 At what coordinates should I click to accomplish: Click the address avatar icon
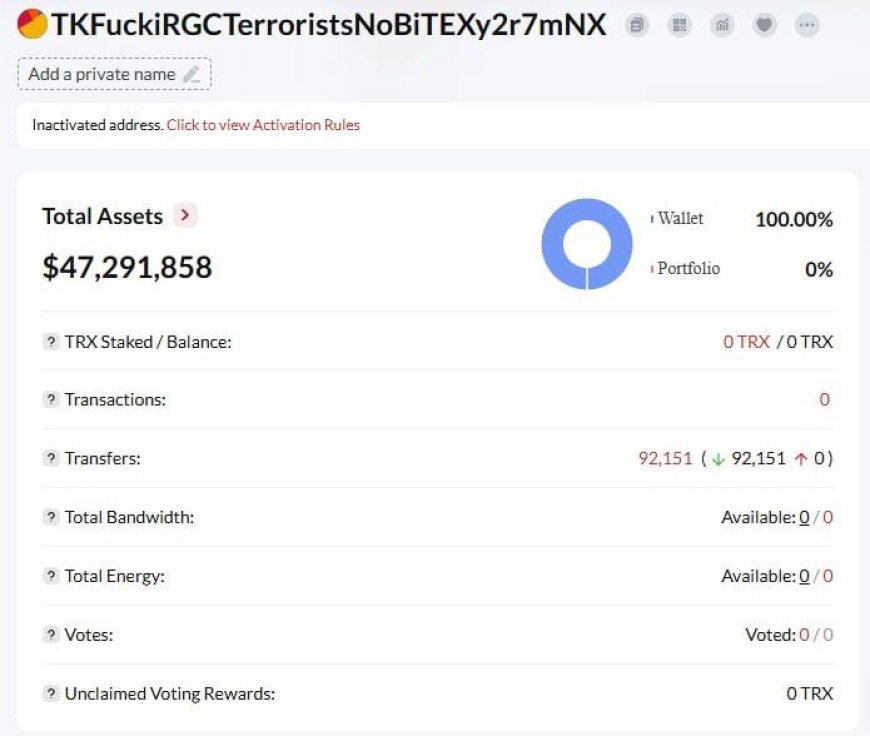tap(32, 24)
